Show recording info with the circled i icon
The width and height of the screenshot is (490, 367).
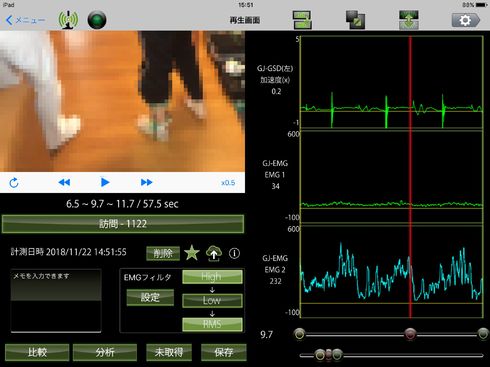pyautogui.click(x=234, y=253)
